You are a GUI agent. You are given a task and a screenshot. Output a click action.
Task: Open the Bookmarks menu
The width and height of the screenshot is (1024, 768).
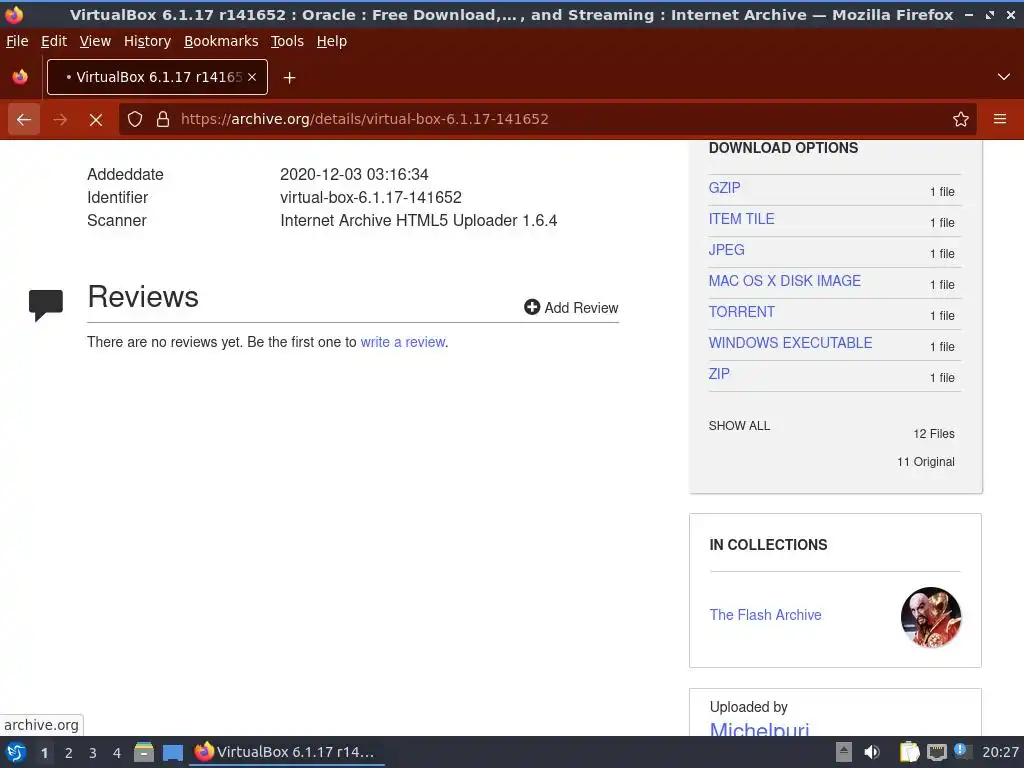click(221, 41)
